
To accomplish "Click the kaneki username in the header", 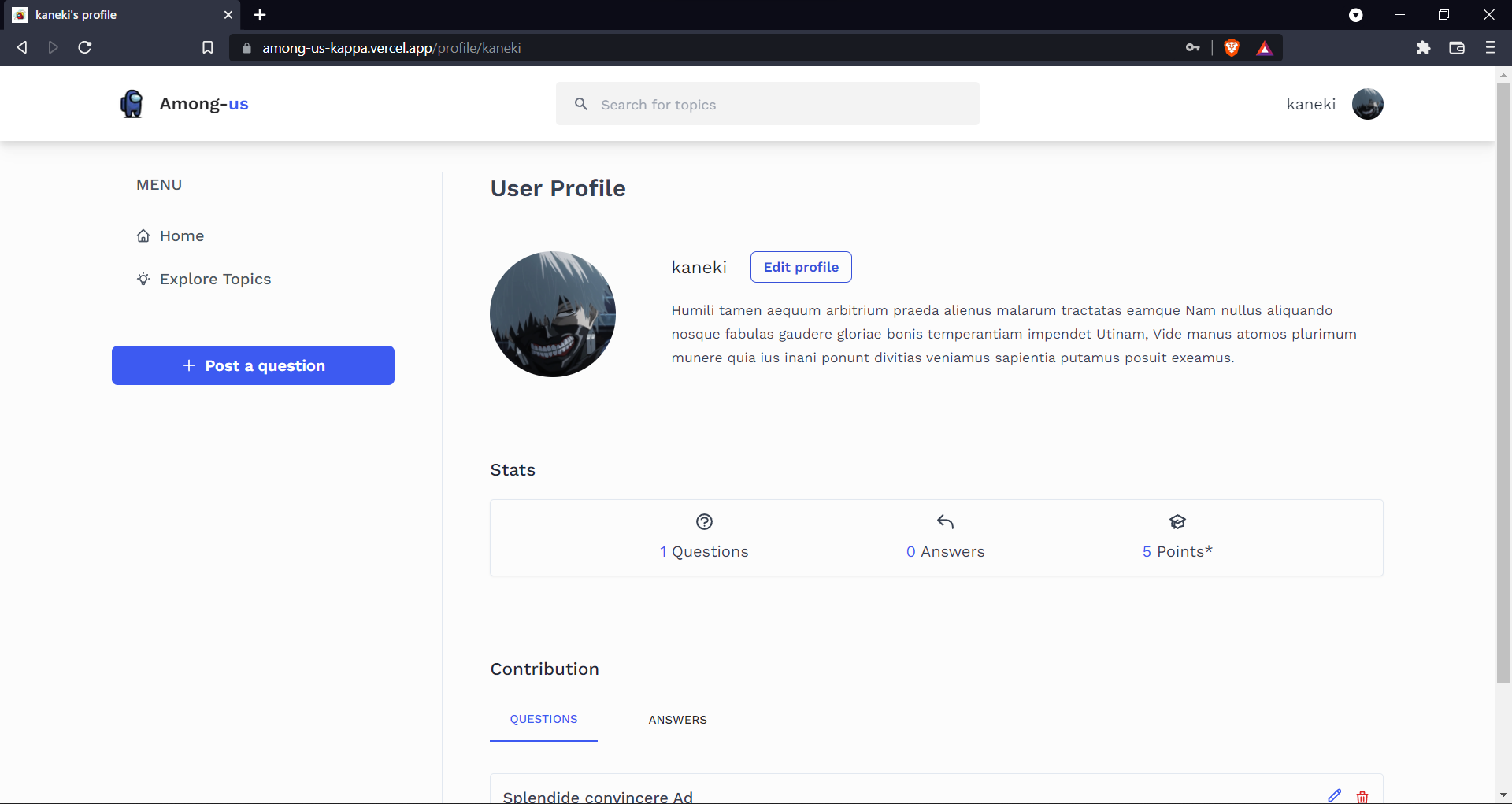I will tap(1311, 104).
